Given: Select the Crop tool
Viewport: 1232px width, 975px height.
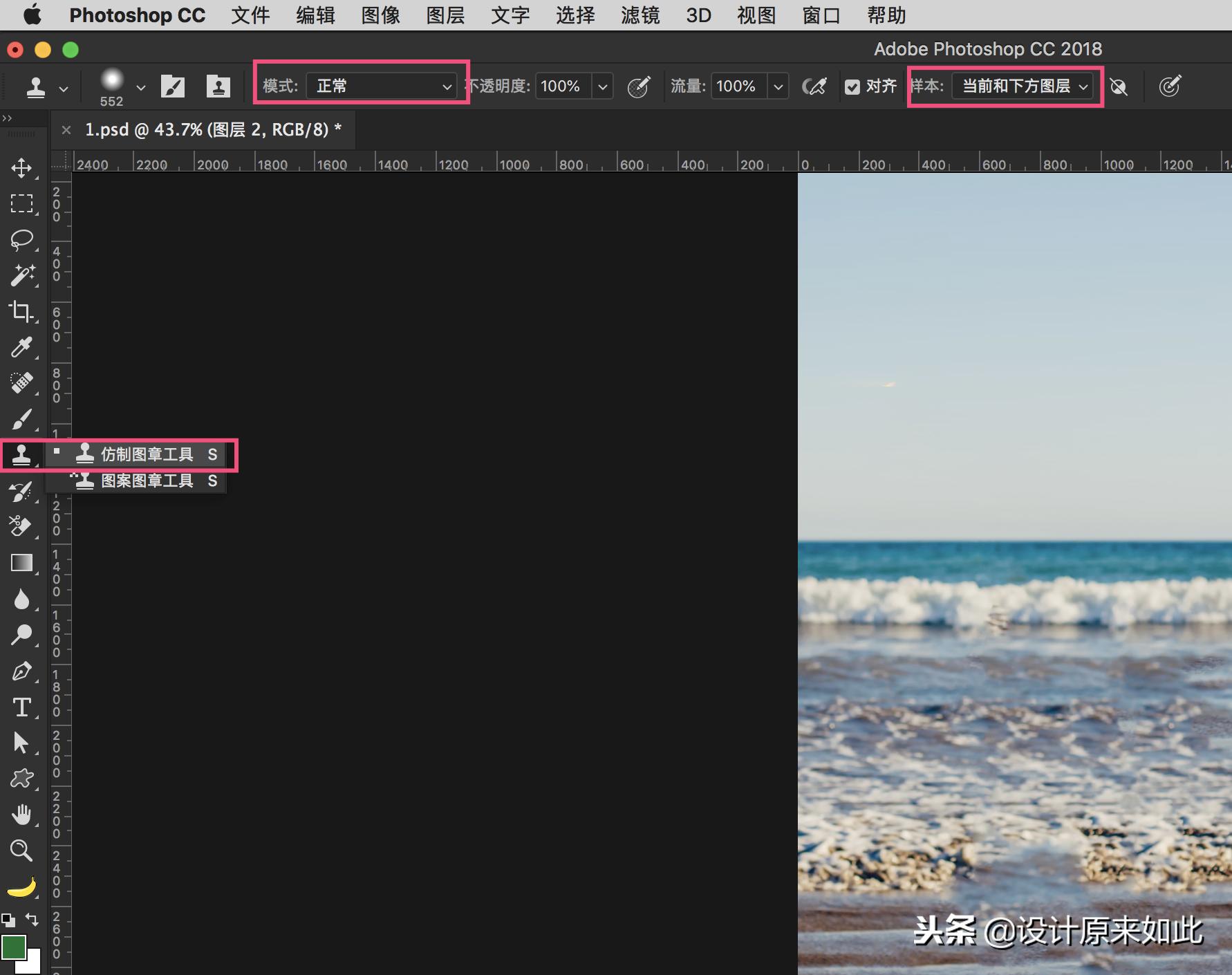Looking at the screenshot, I should coord(21,312).
